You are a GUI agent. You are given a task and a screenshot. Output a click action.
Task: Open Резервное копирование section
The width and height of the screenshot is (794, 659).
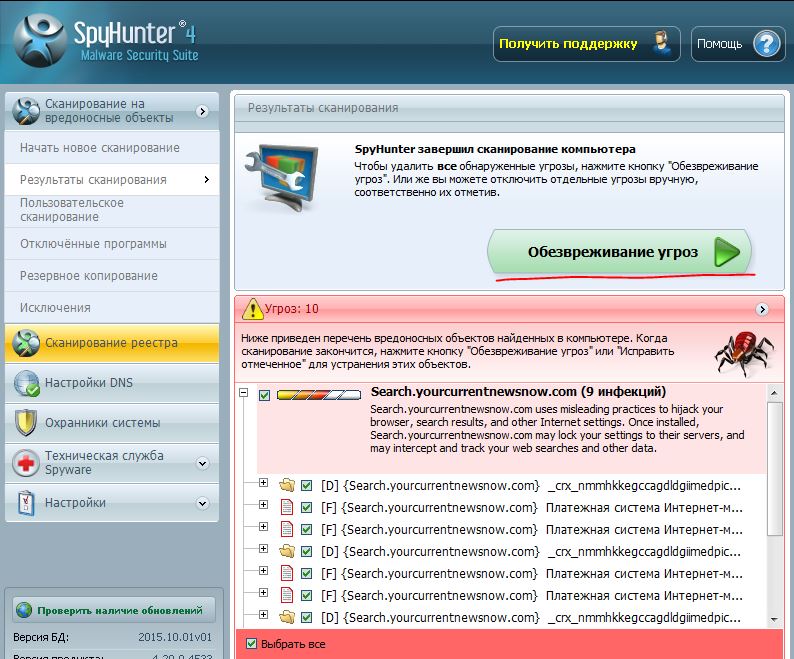[112, 276]
